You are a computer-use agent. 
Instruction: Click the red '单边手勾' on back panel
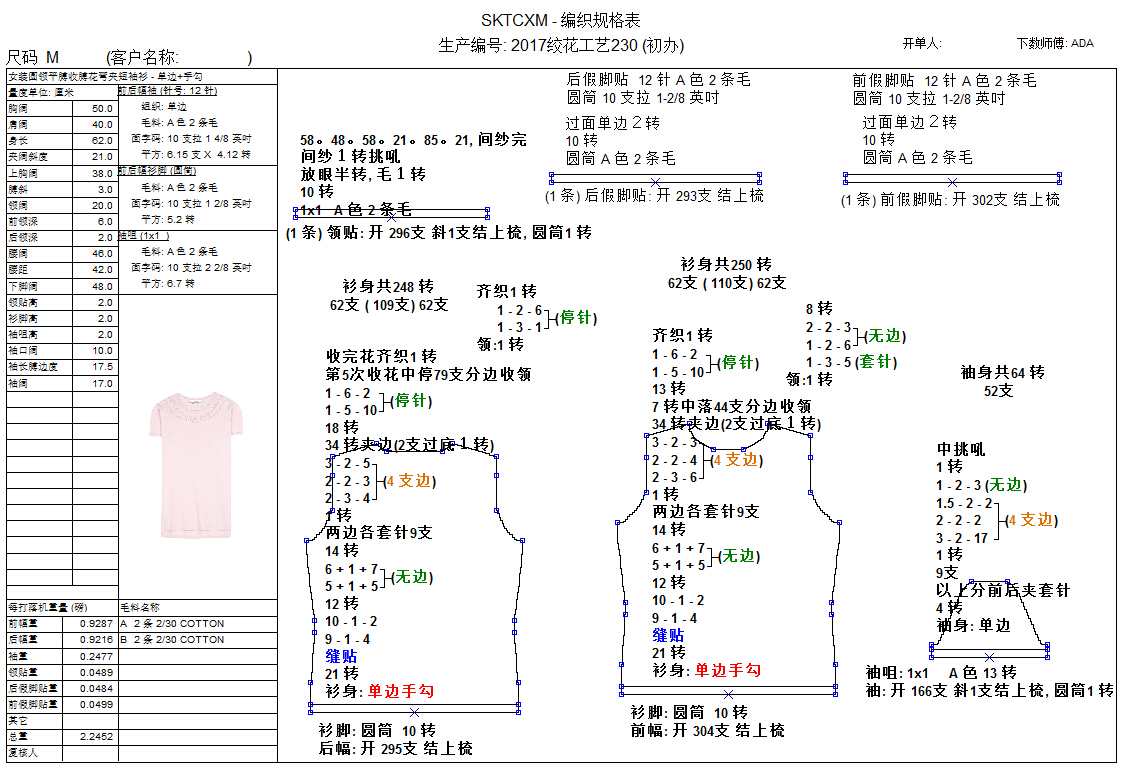[x=401, y=691]
